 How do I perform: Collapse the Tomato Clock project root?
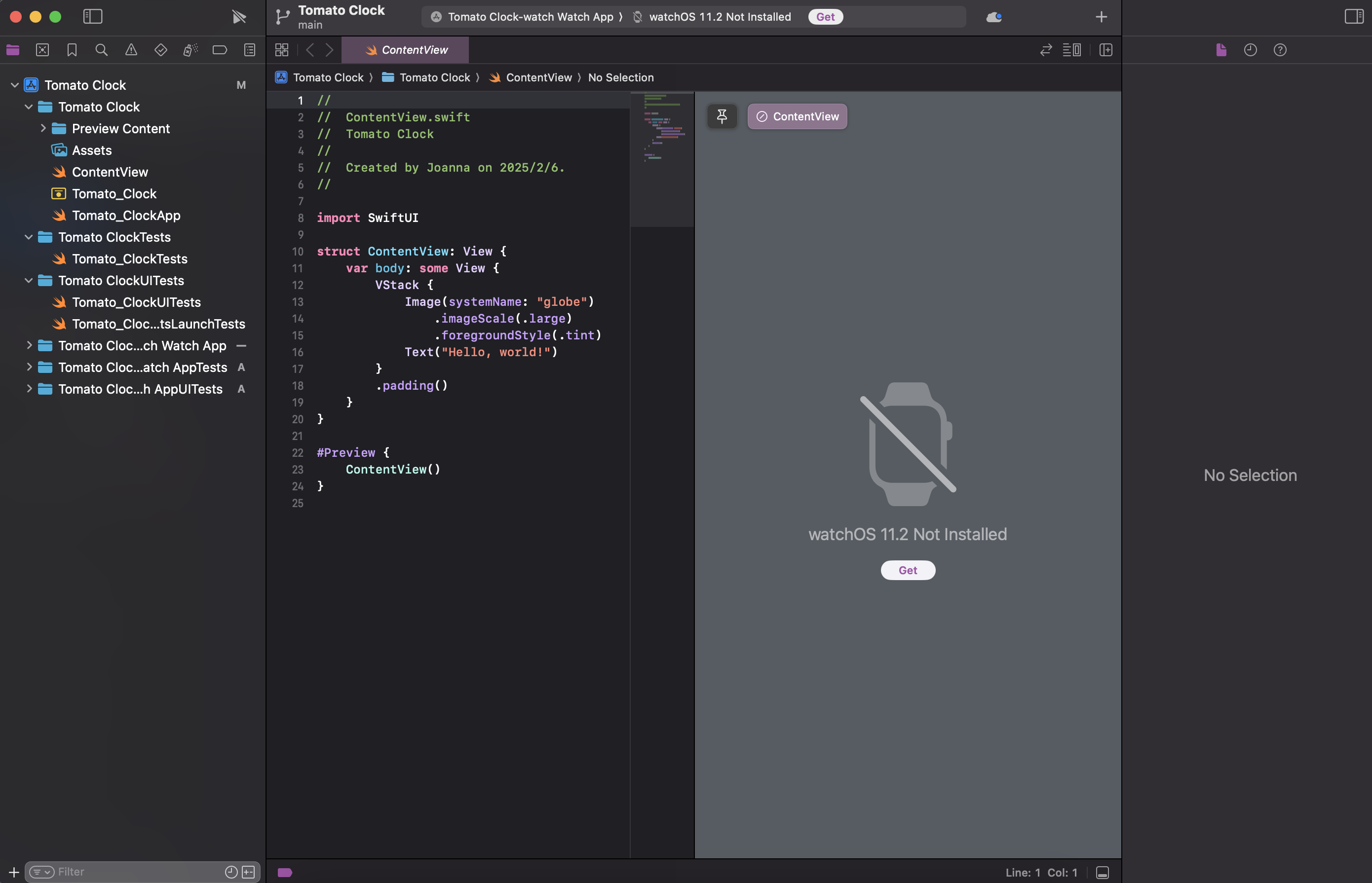click(x=15, y=85)
